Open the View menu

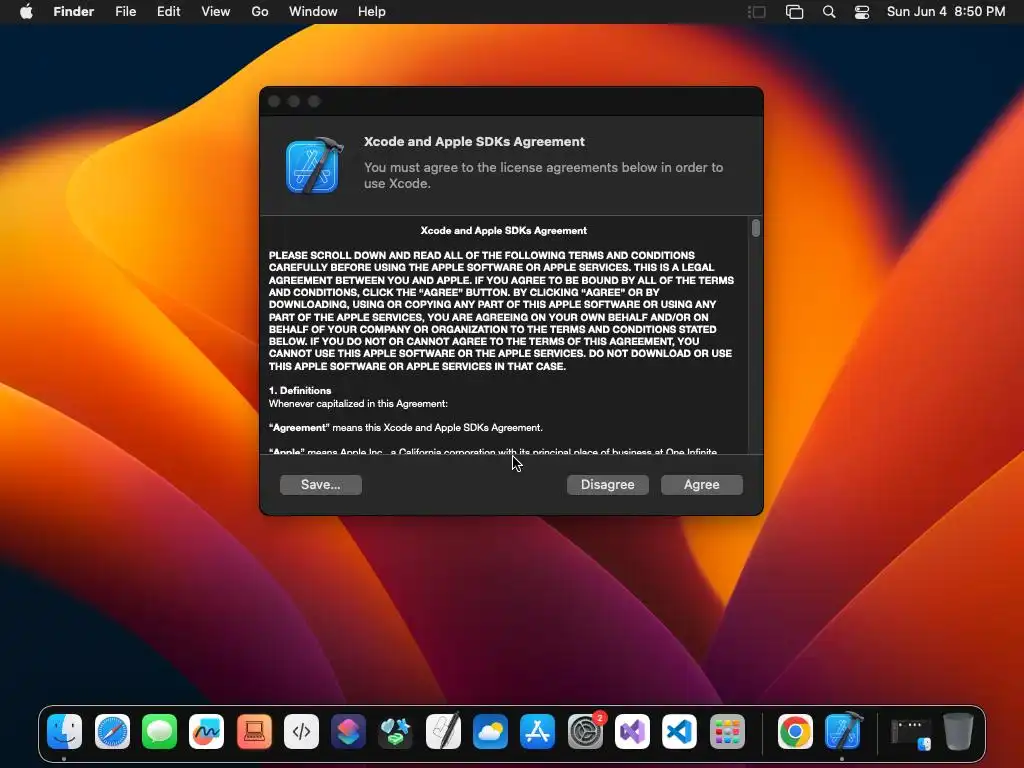216,12
